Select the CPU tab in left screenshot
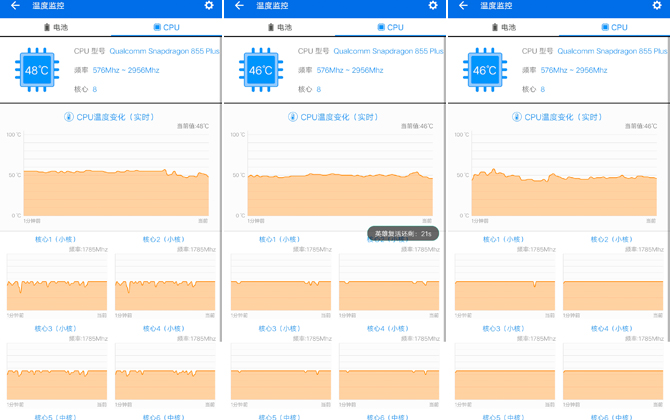This screenshot has width=670, height=420. pyautogui.click(x=167, y=27)
